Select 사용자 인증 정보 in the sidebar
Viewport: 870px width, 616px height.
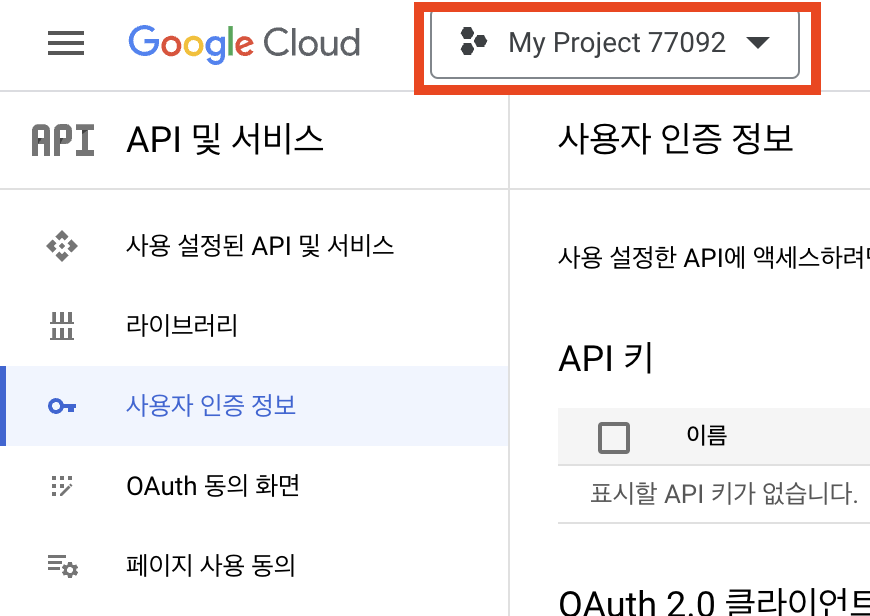pos(211,406)
